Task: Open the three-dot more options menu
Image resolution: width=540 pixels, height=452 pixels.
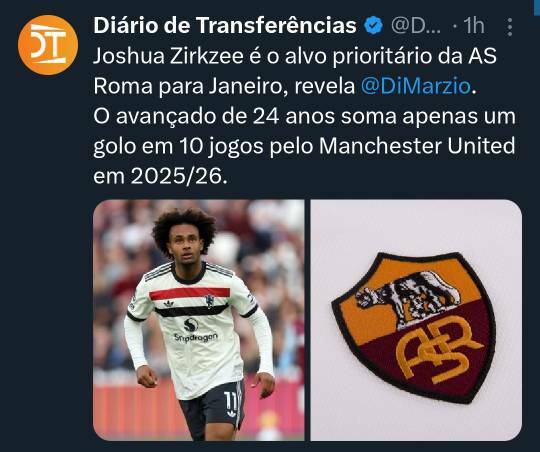Action: pos(510,27)
